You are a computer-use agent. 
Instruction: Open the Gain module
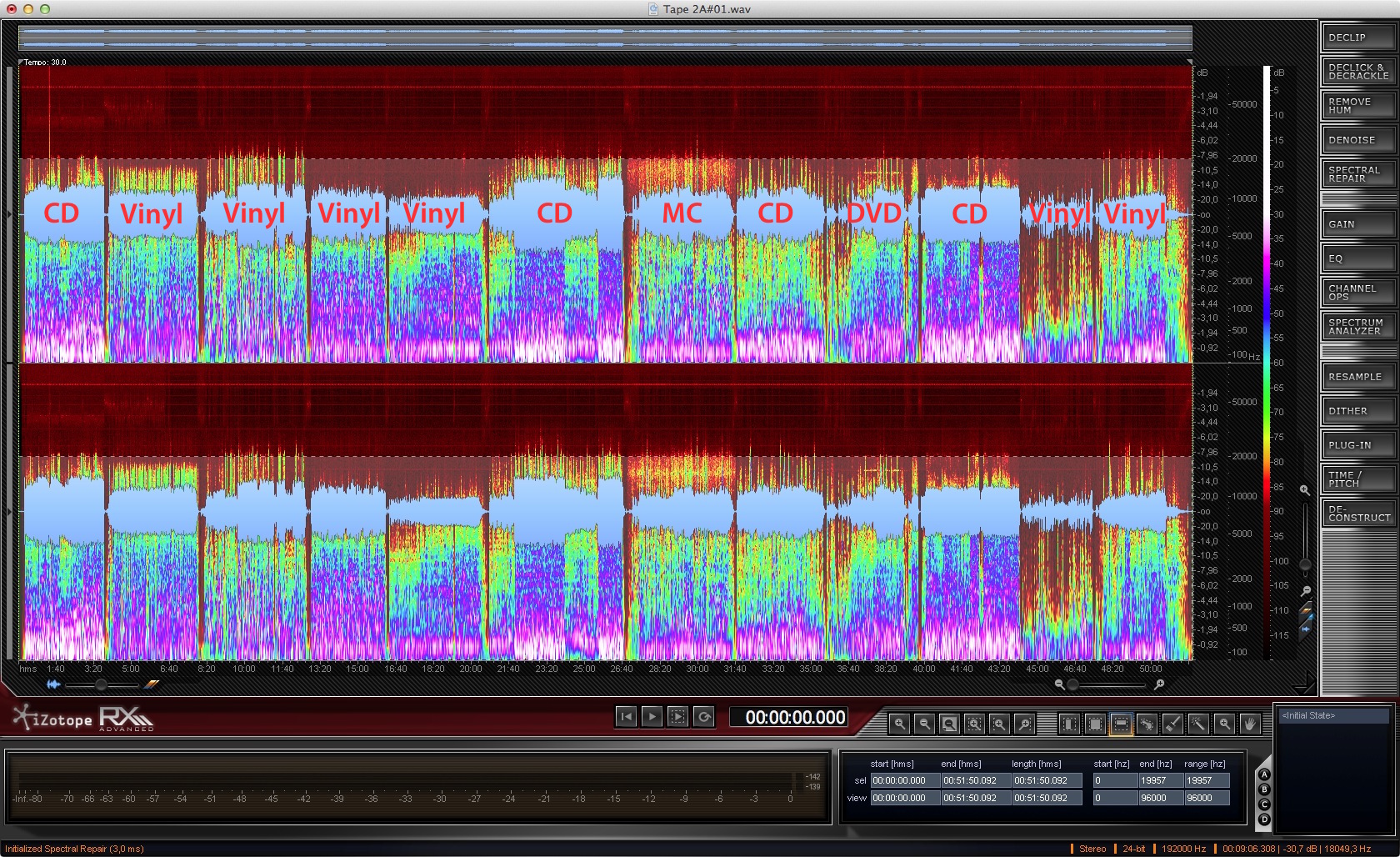[x=1358, y=224]
